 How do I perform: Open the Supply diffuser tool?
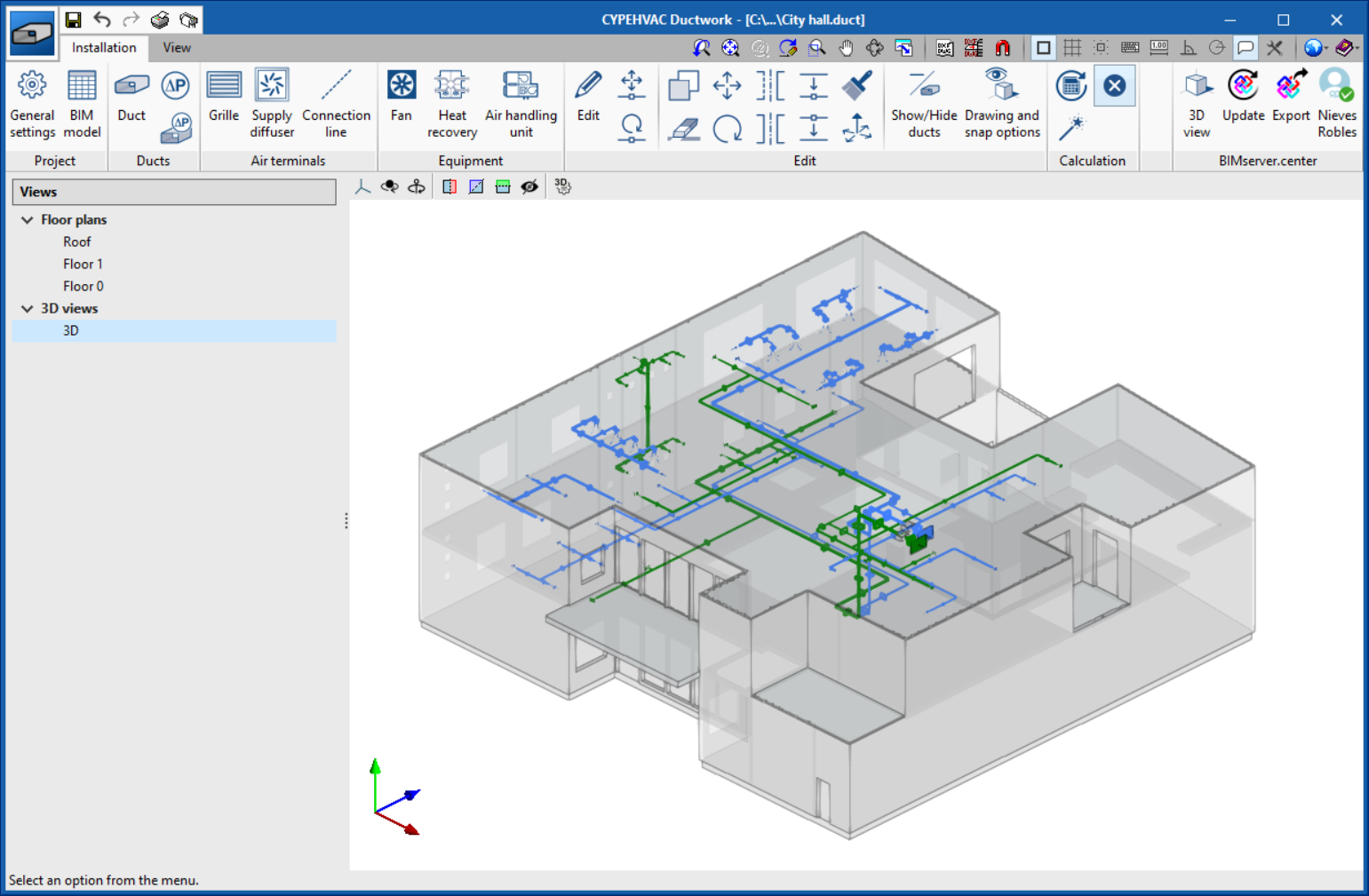271,102
